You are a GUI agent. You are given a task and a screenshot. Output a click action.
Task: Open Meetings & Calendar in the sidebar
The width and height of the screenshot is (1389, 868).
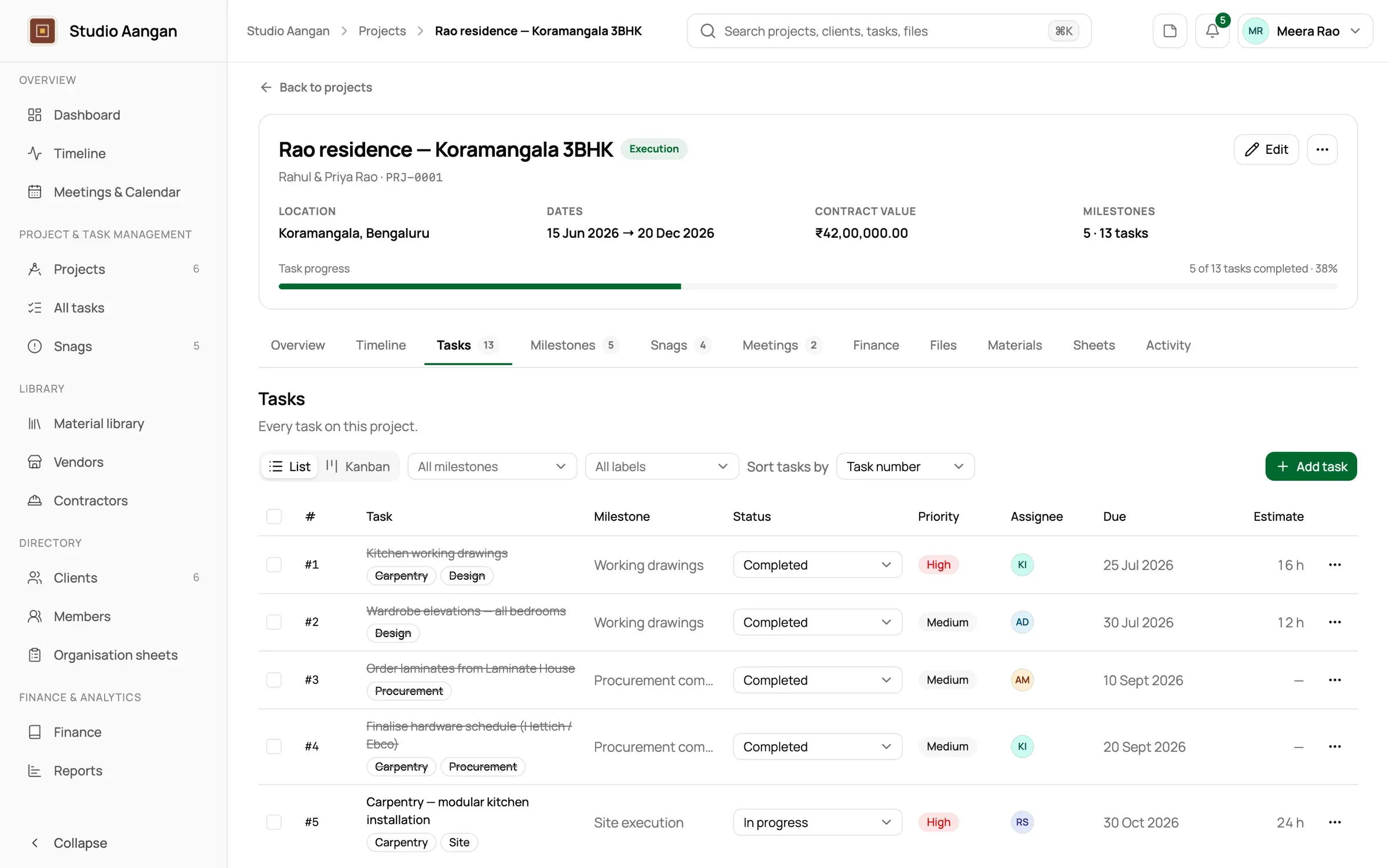[x=113, y=192]
